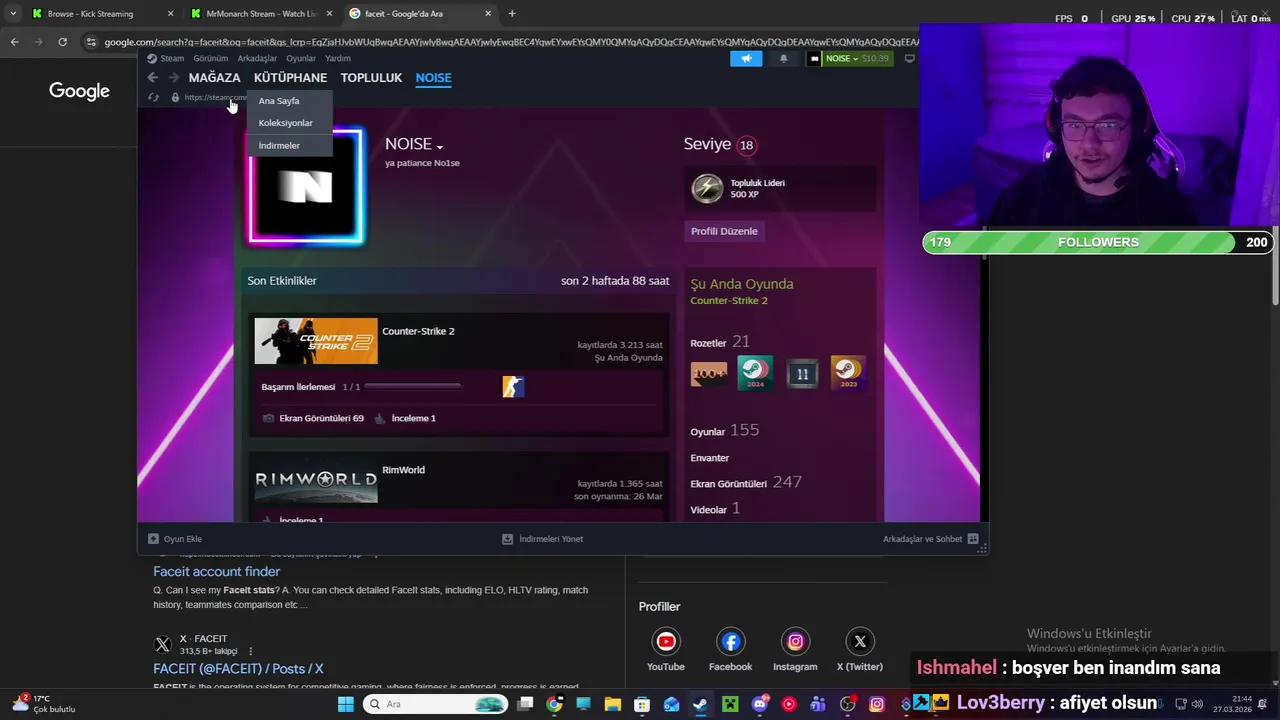Open Steam Big Picture monitor icon
The image size is (1280, 720).
909,58
